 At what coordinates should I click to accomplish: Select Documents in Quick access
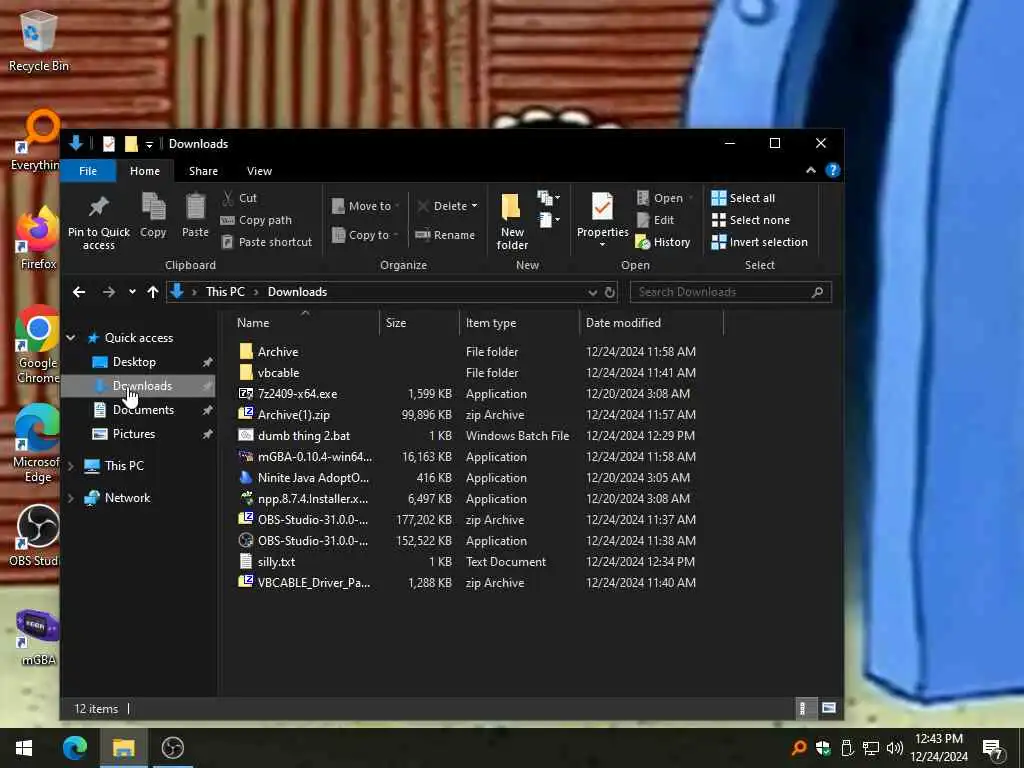(x=143, y=410)
